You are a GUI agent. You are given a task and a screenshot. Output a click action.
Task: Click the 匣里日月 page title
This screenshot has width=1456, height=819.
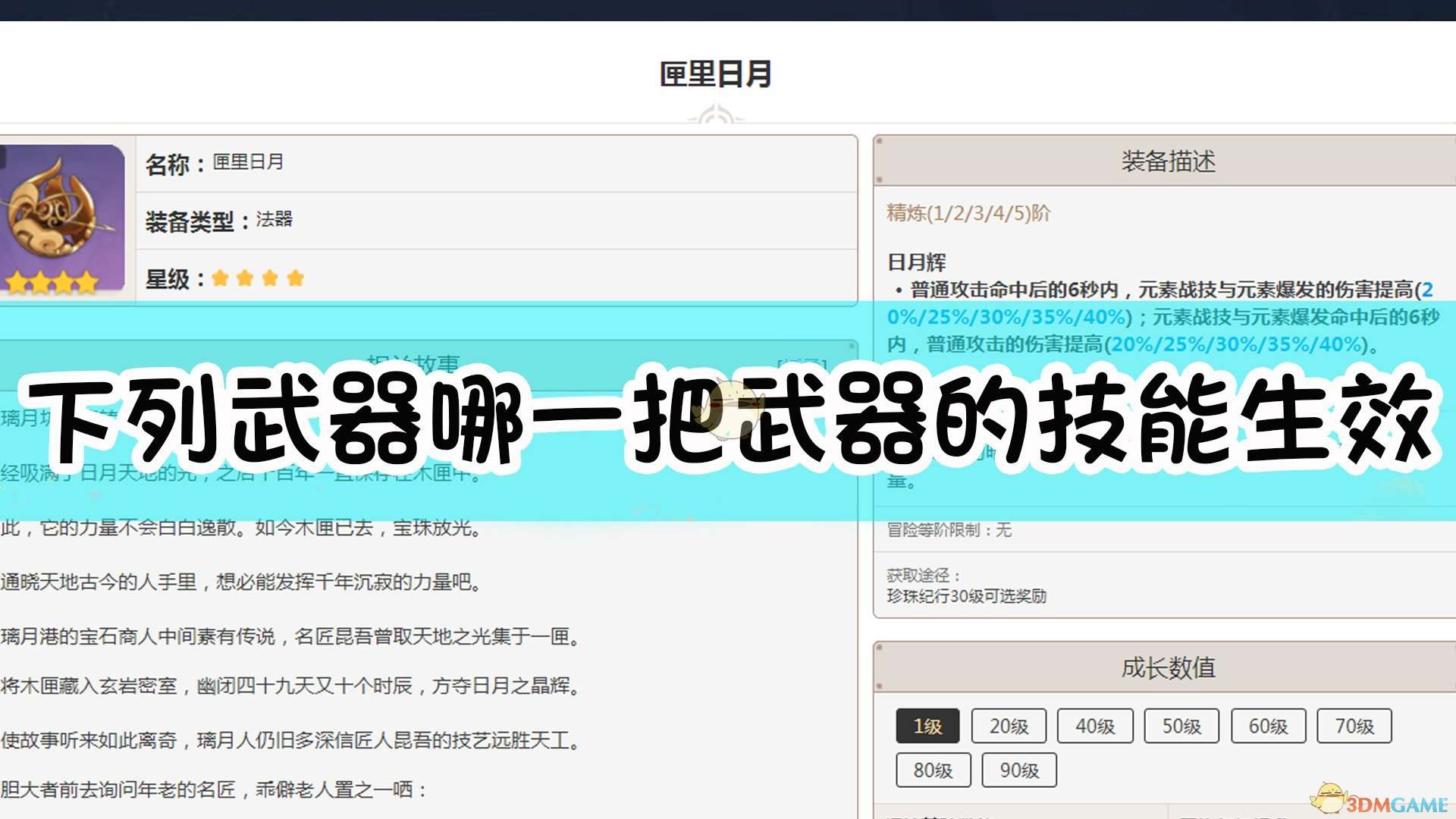[716, 74]
